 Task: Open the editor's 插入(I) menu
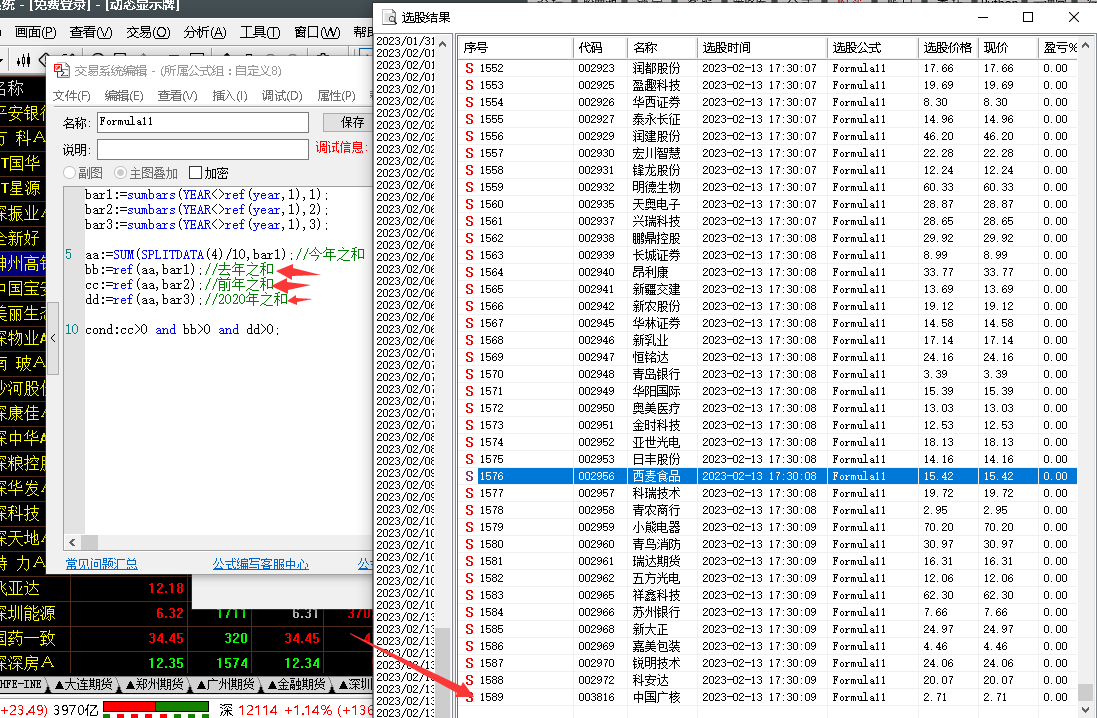pos(229,96)
